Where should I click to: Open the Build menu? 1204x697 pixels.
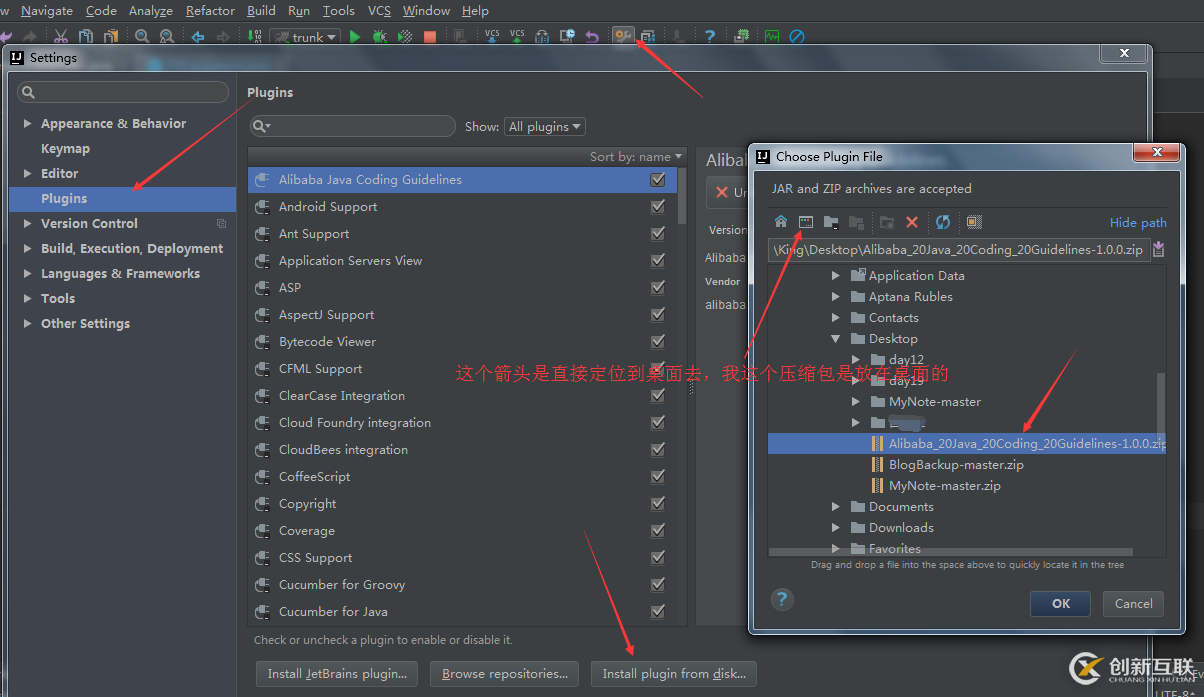(x=261, y=10)
